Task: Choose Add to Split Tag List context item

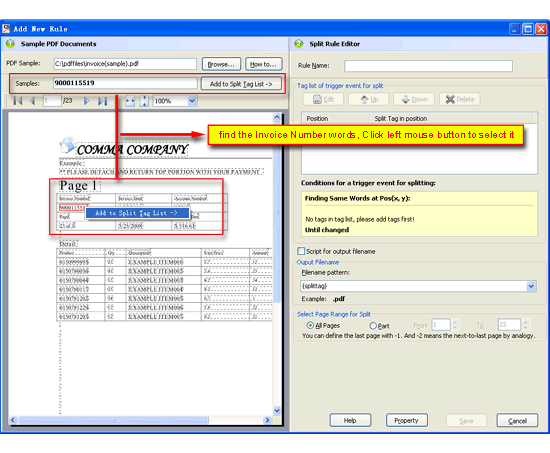Action: pyautogui.click(x=137, y=213)
